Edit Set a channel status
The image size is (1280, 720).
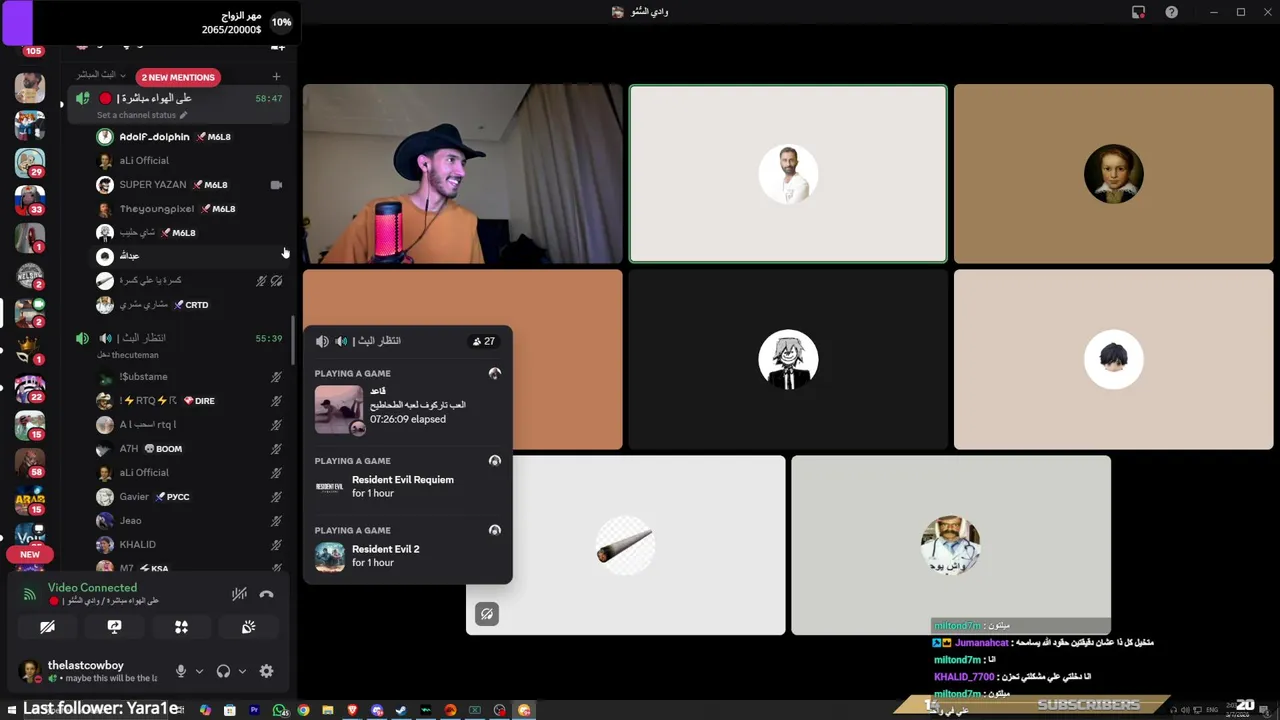[142, 115]
